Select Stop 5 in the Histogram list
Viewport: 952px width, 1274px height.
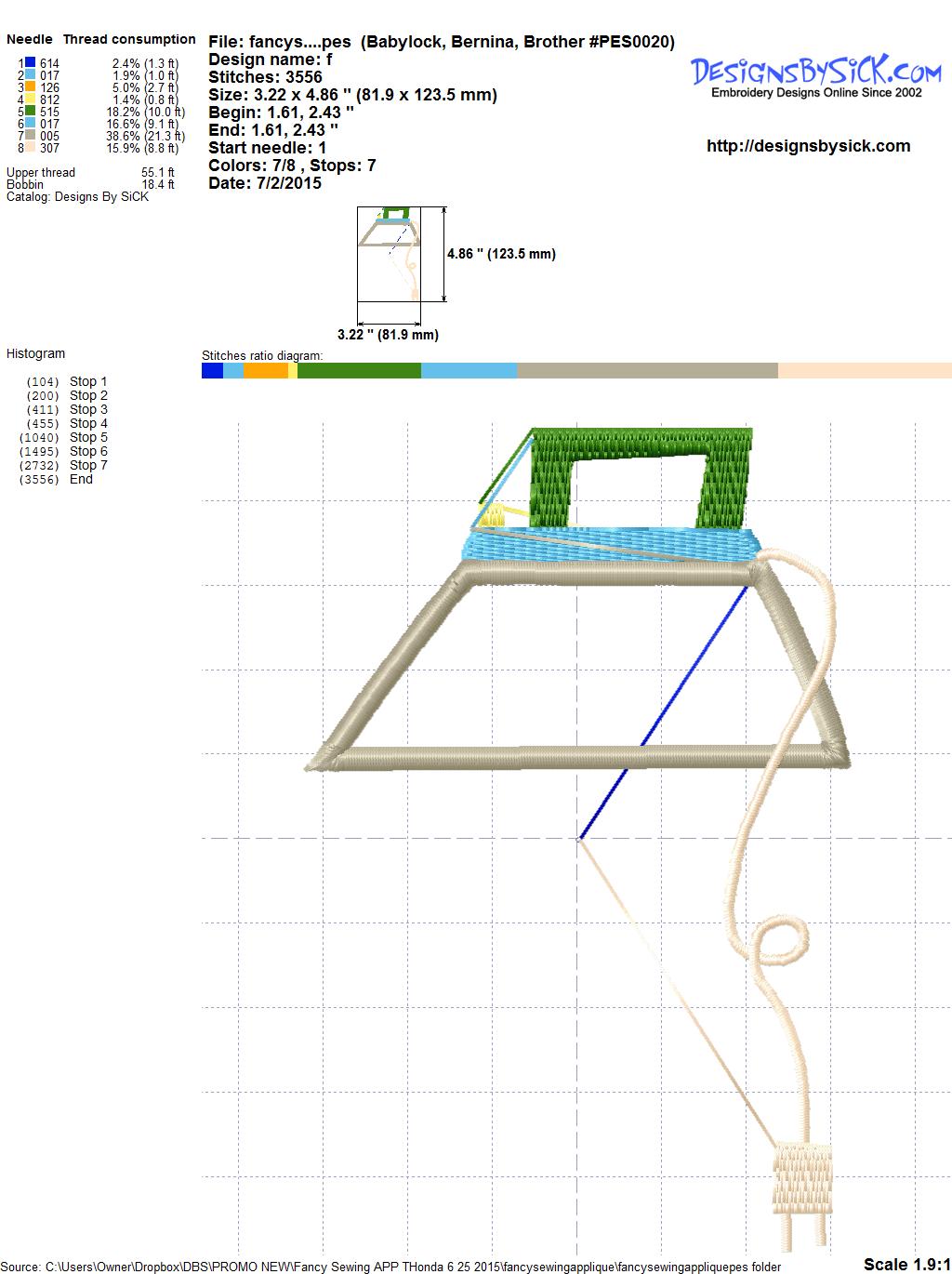click(88, 437)
